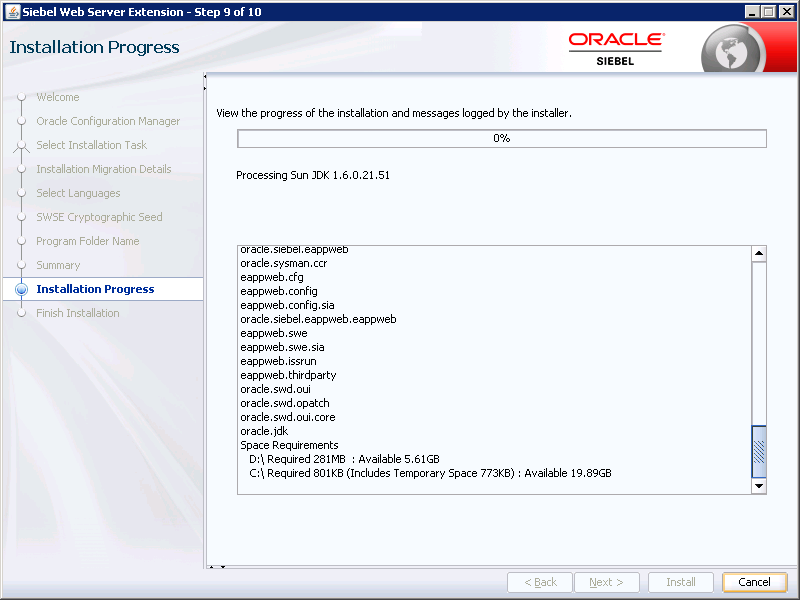
Task: Select the Summary step
Action: [58, 265]
